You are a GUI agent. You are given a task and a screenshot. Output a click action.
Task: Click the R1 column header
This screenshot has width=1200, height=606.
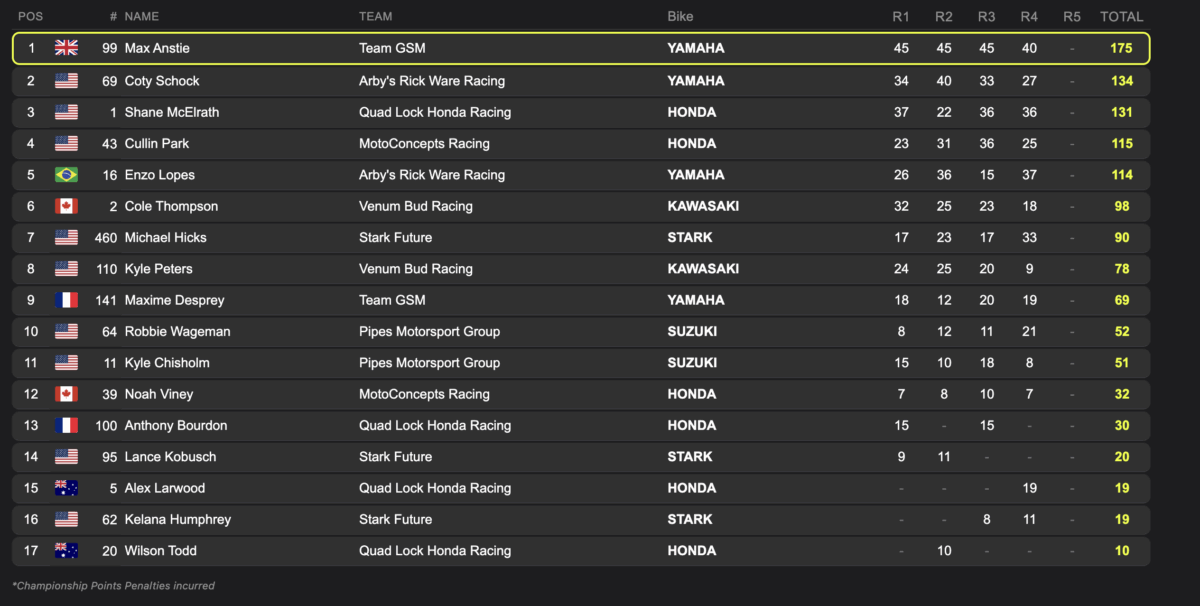[x=900, y=17]
